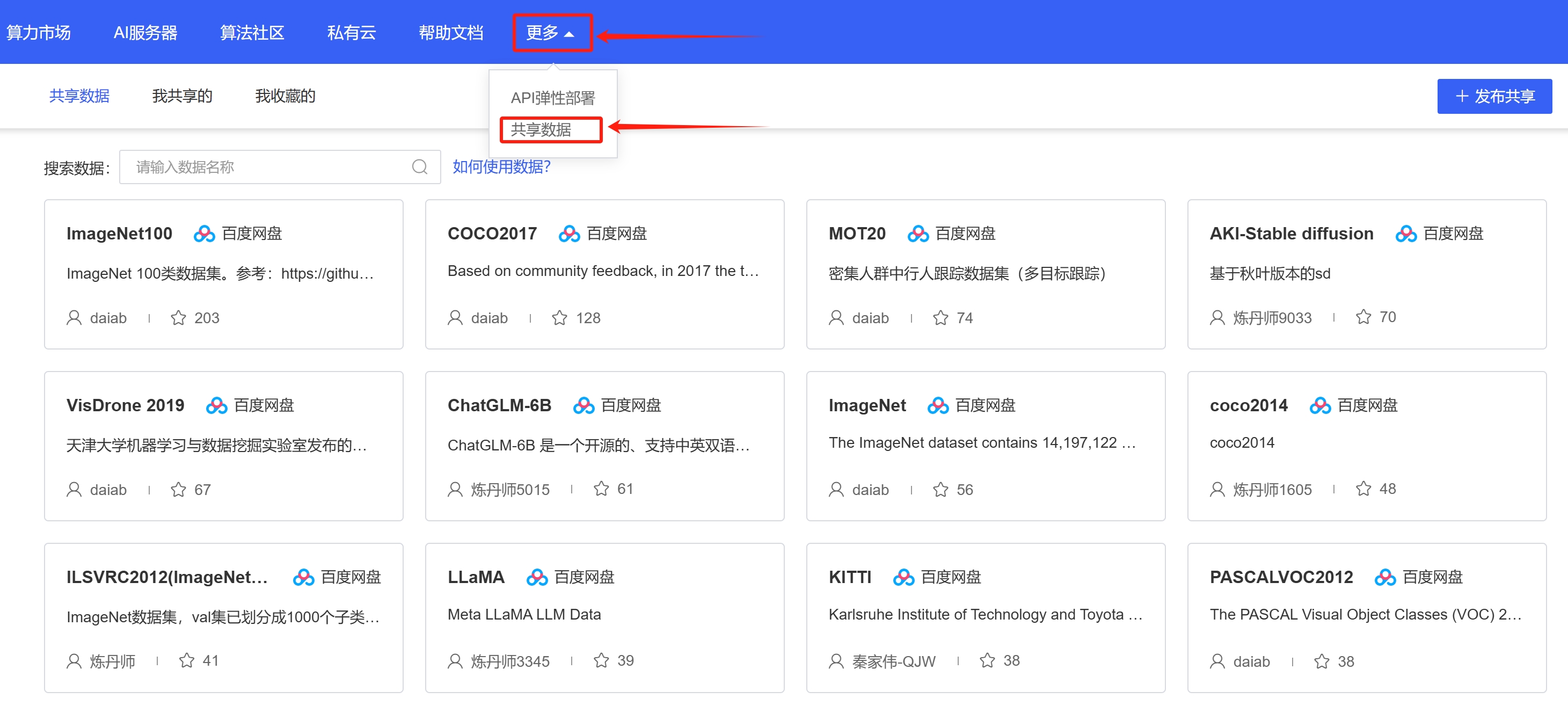
Task: Click the favorites count 128
Action: pyautogui.click(x=588, y=318)
